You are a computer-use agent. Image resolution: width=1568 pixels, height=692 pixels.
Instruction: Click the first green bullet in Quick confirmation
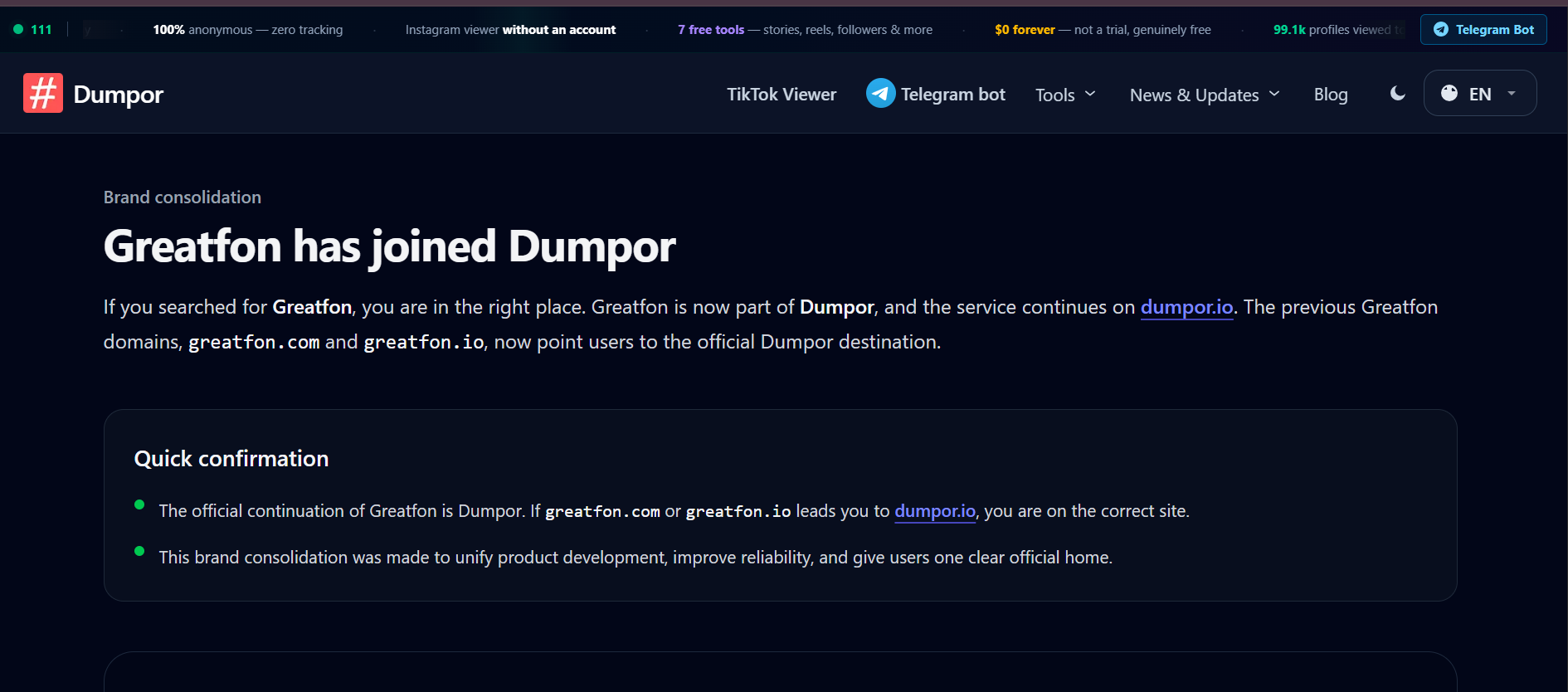[x=139, y=504]
